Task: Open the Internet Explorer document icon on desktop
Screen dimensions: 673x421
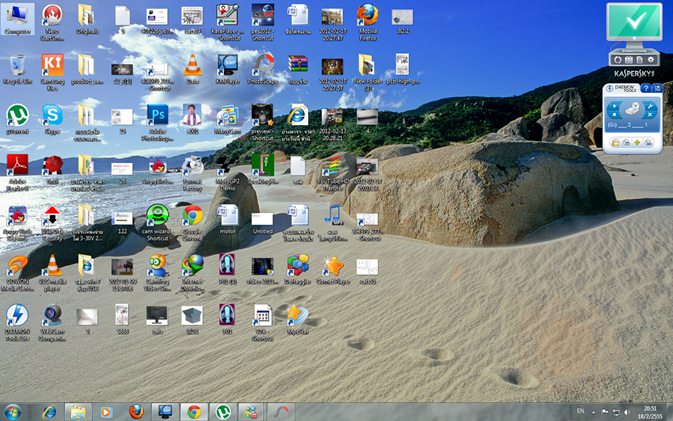Action: (x=298, y=115)
